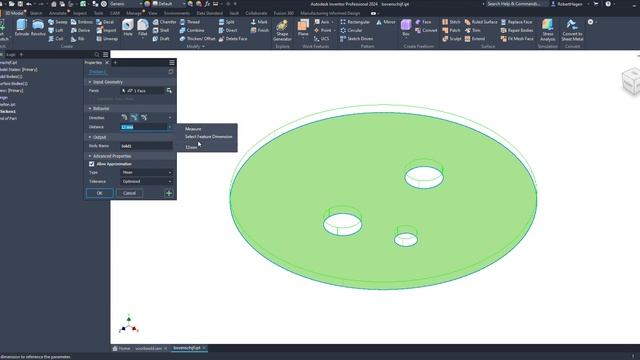The image size is (640, 360).
Task: Select the Rib tool
Action: coord(78,39)
